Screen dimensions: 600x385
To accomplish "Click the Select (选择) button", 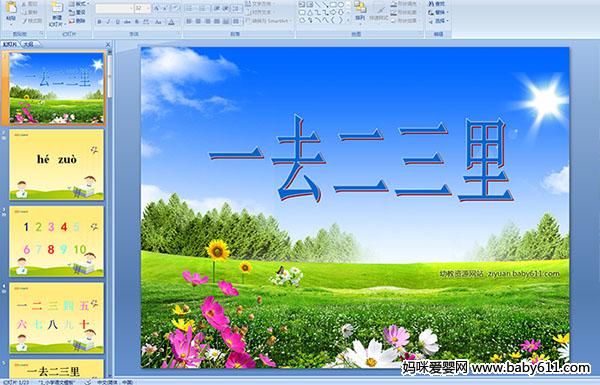I will click(x=439, y=21).
